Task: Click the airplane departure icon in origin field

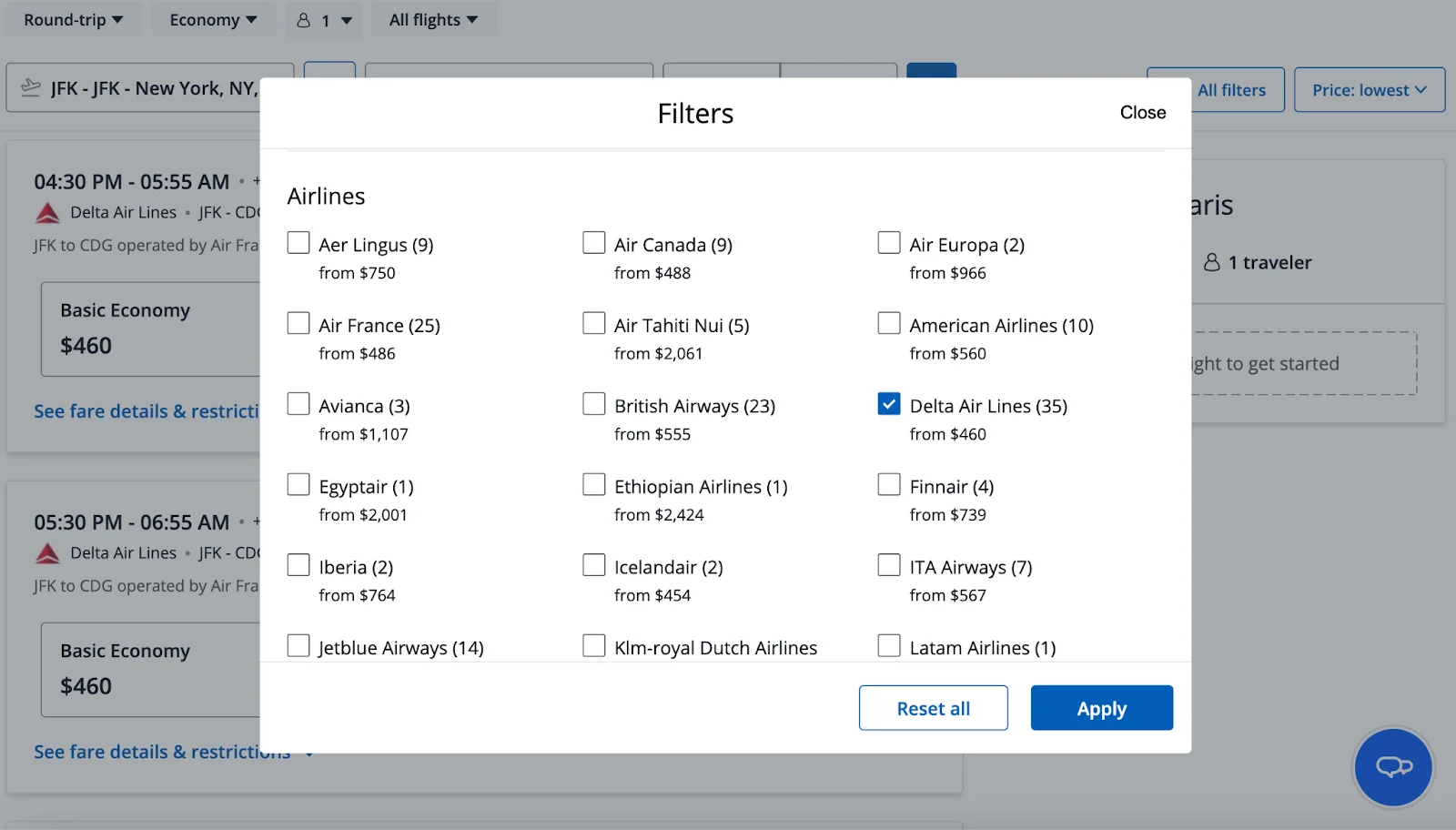Action: click(31, 87)
